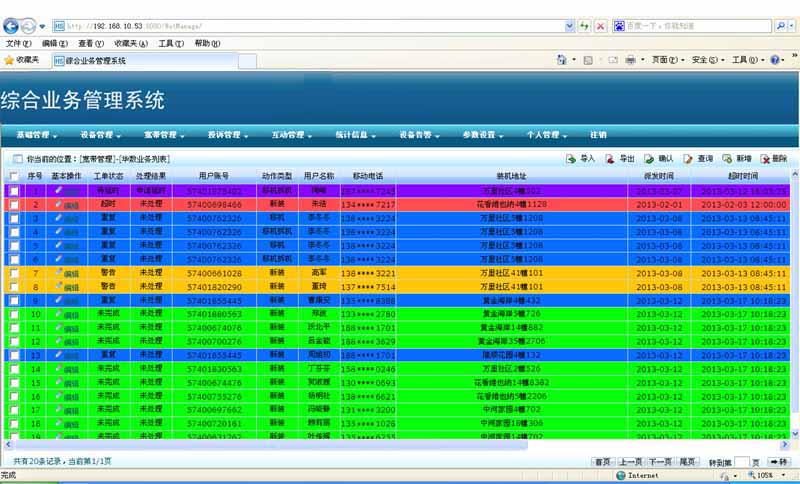Go to 下一页 (next page)
This screenshot has width=800, height=484.
[x=660, y=462]
